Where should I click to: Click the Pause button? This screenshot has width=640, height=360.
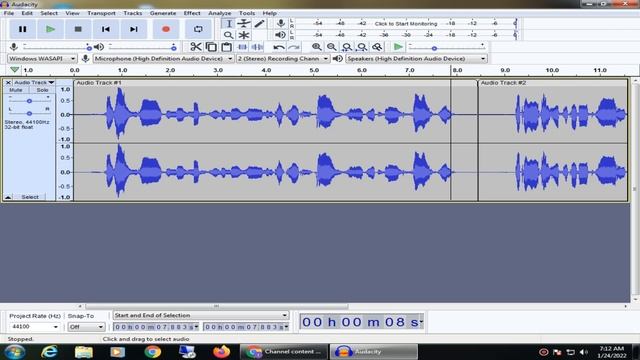pos(22,29)
